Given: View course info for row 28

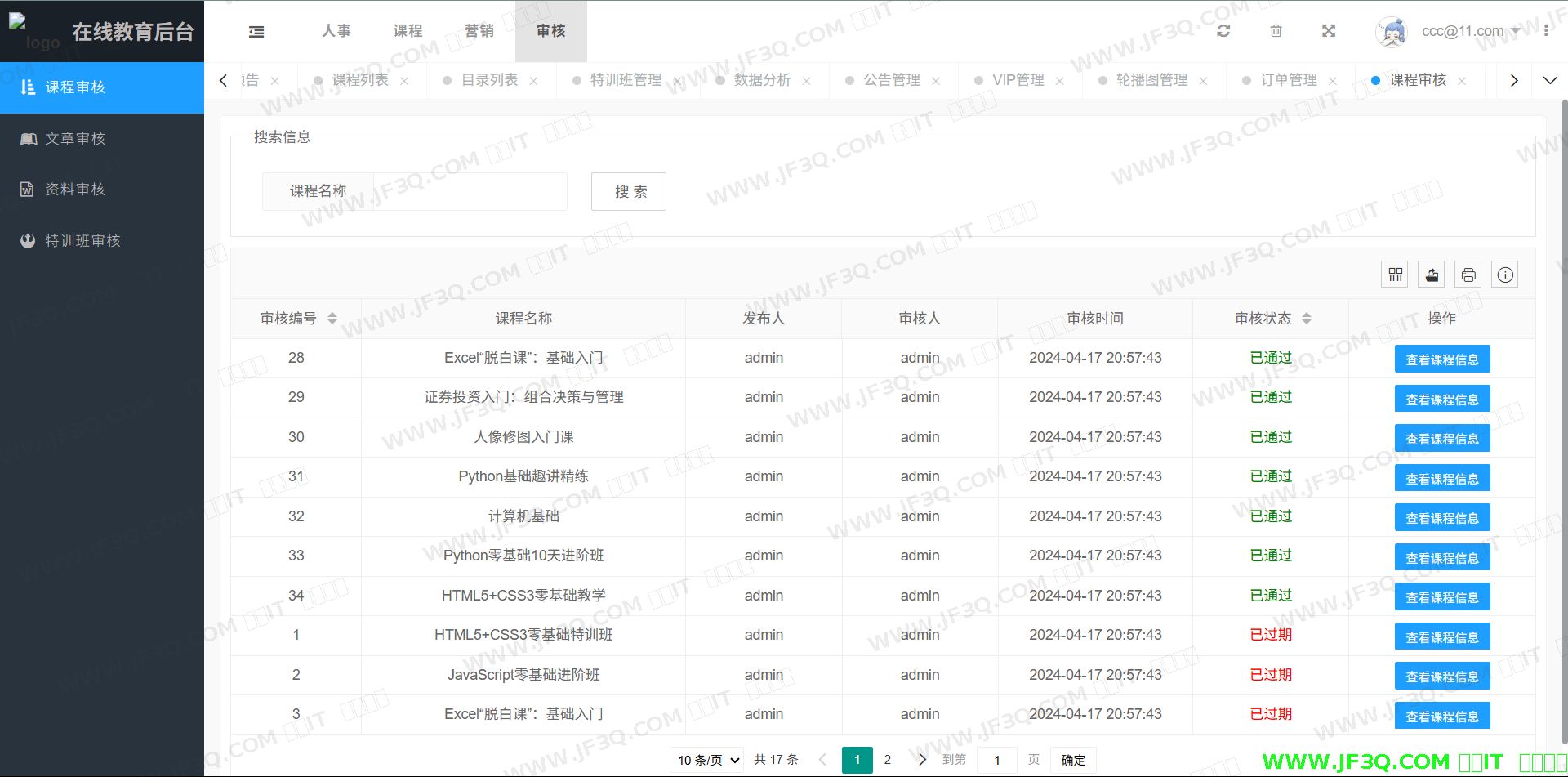Looking at the screenshot, I should [x=1441, y=359].
